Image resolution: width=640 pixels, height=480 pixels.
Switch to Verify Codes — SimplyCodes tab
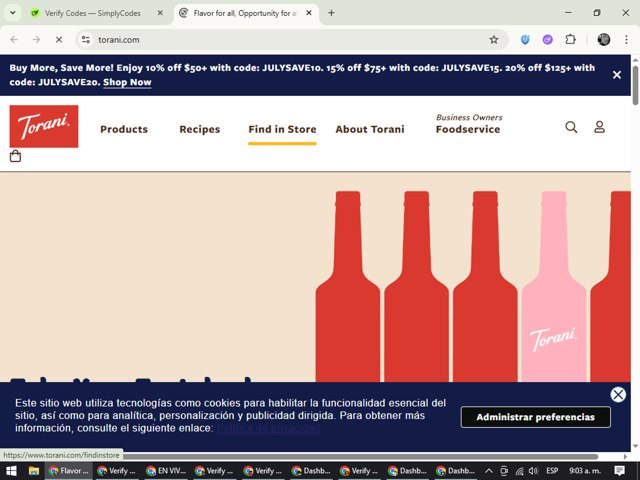click(93, 13)
